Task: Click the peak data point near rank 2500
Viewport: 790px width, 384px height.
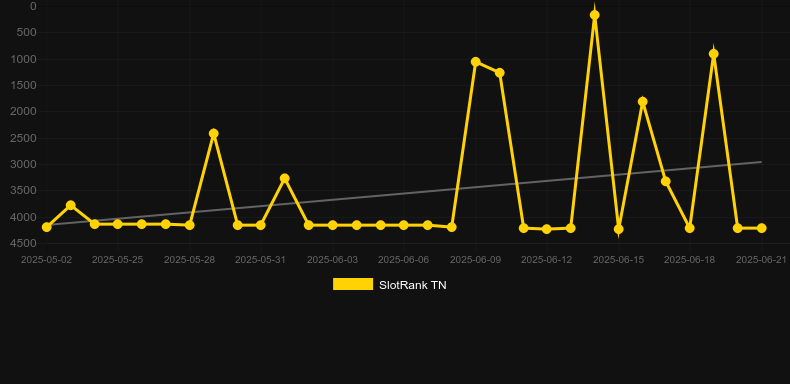Action: point(214,134)
